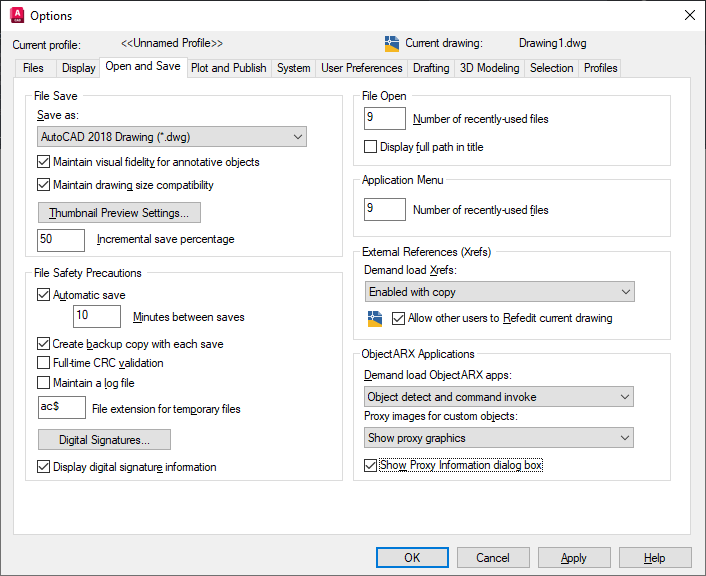Click the Apply button
The width and height of the screenshot is (706, 576).
574,558
